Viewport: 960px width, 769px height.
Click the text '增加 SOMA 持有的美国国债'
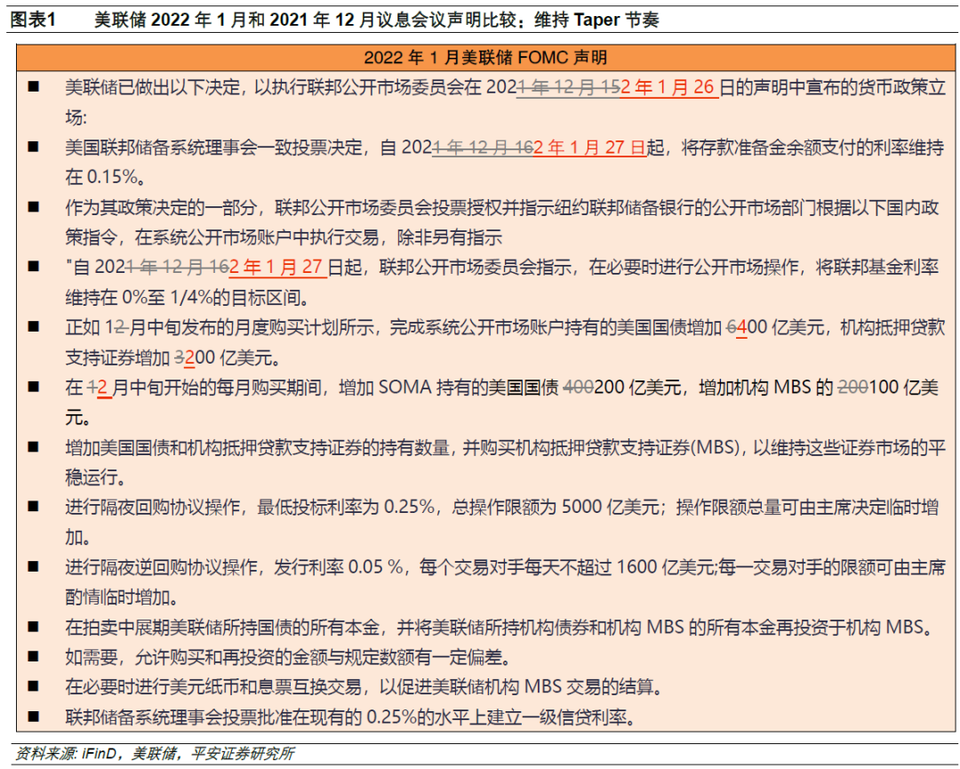click(x=449, y=388)
